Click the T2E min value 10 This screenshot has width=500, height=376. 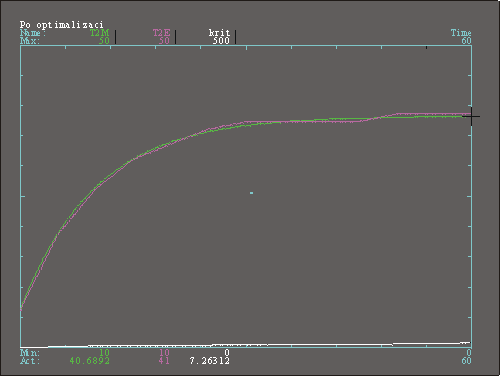(x=164, y=353)
